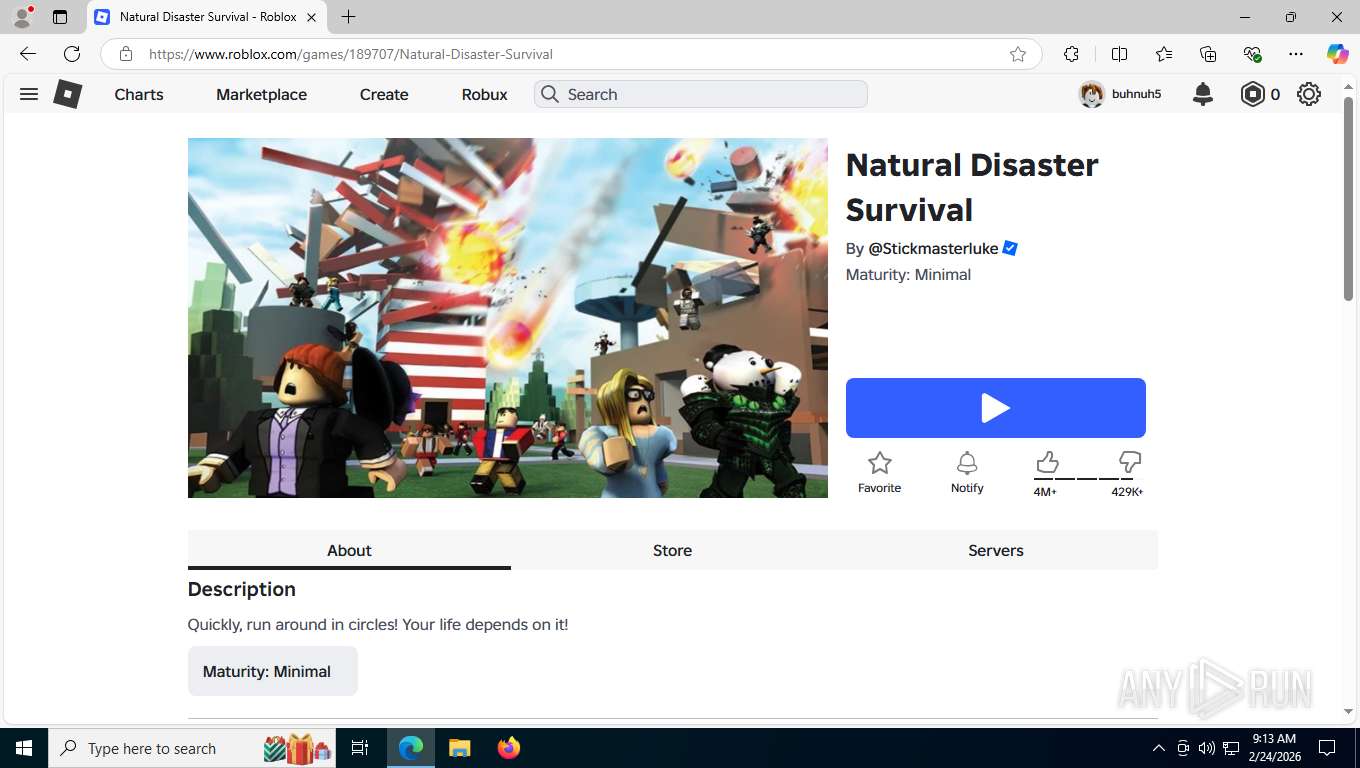The width and height of the screenshot is (1360, 768).
Task: Close the Natural Disaster Survival tab
Action: (x=311, y=17)
